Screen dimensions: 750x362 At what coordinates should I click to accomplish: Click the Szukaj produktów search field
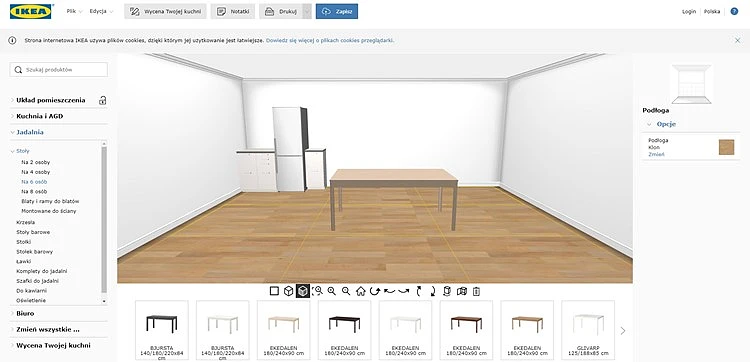(58, 69)
